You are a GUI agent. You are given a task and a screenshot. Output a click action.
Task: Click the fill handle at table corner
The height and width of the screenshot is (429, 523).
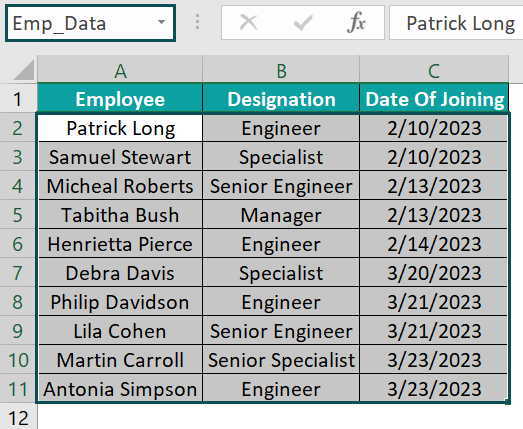click(507, 402)
